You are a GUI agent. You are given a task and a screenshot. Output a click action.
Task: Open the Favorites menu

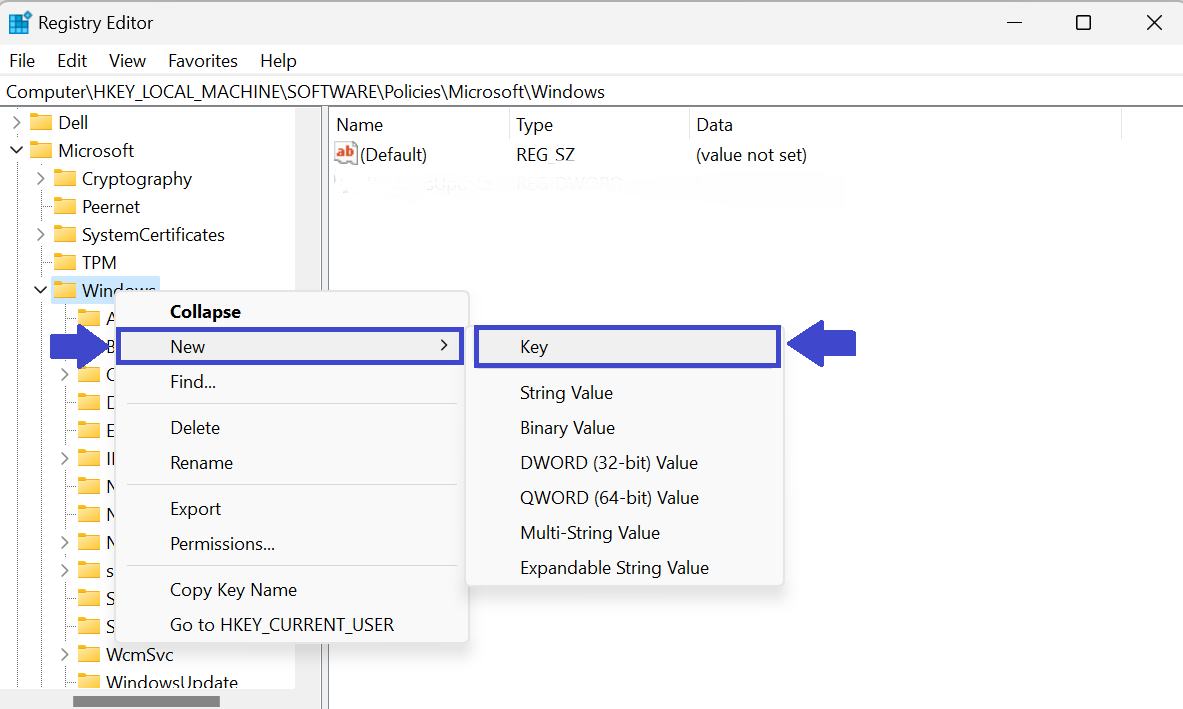[203, 61]
